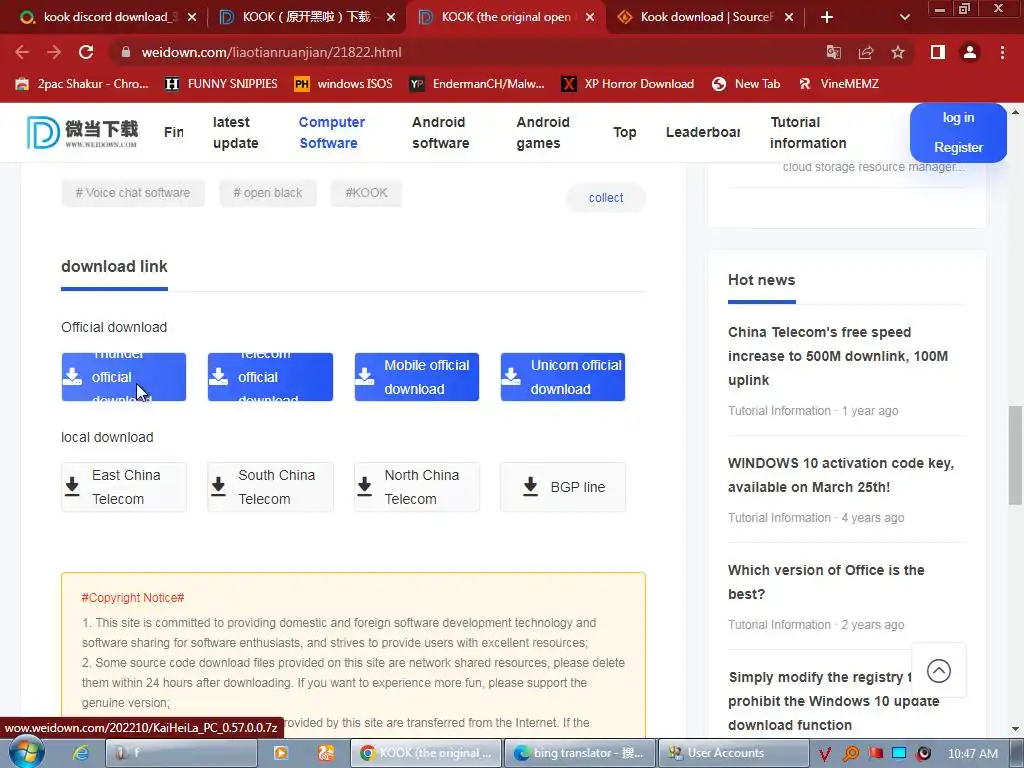Toggle the browser side panel icon
The image size is (1024, 768).
point(938,52)
